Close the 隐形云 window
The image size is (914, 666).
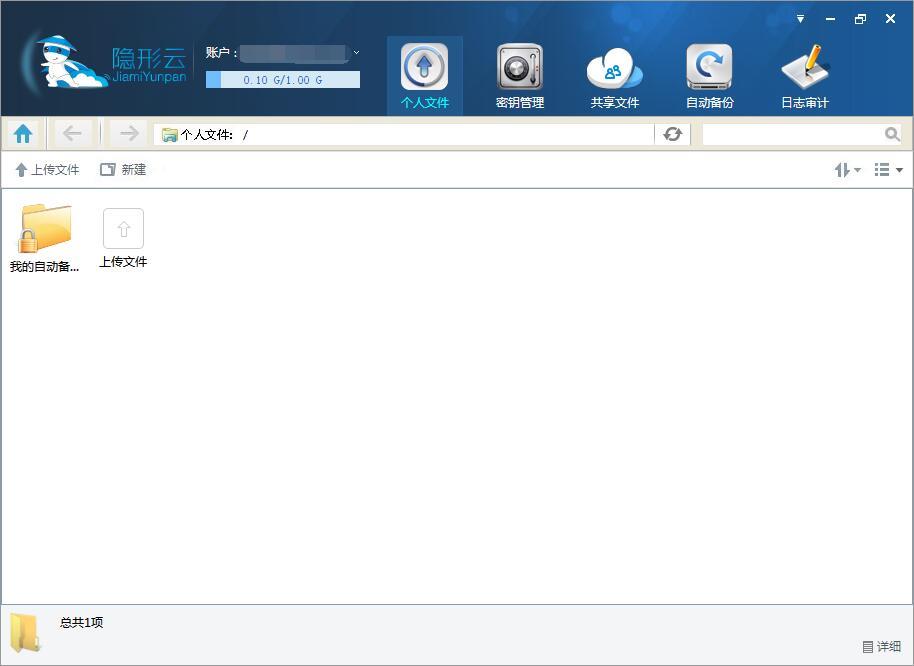pos(890,19)
